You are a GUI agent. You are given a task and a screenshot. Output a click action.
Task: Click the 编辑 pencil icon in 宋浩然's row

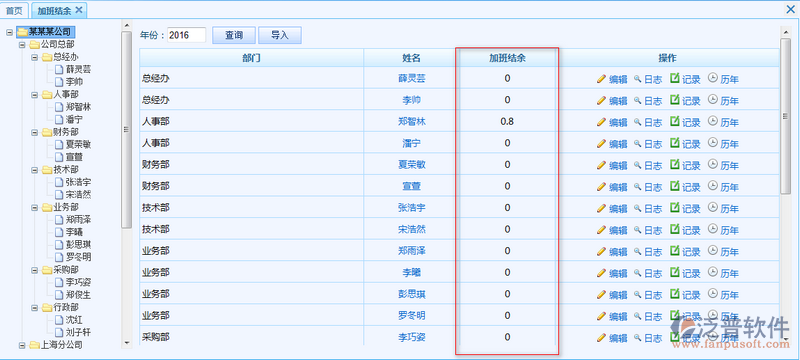[x=602, y=230]
